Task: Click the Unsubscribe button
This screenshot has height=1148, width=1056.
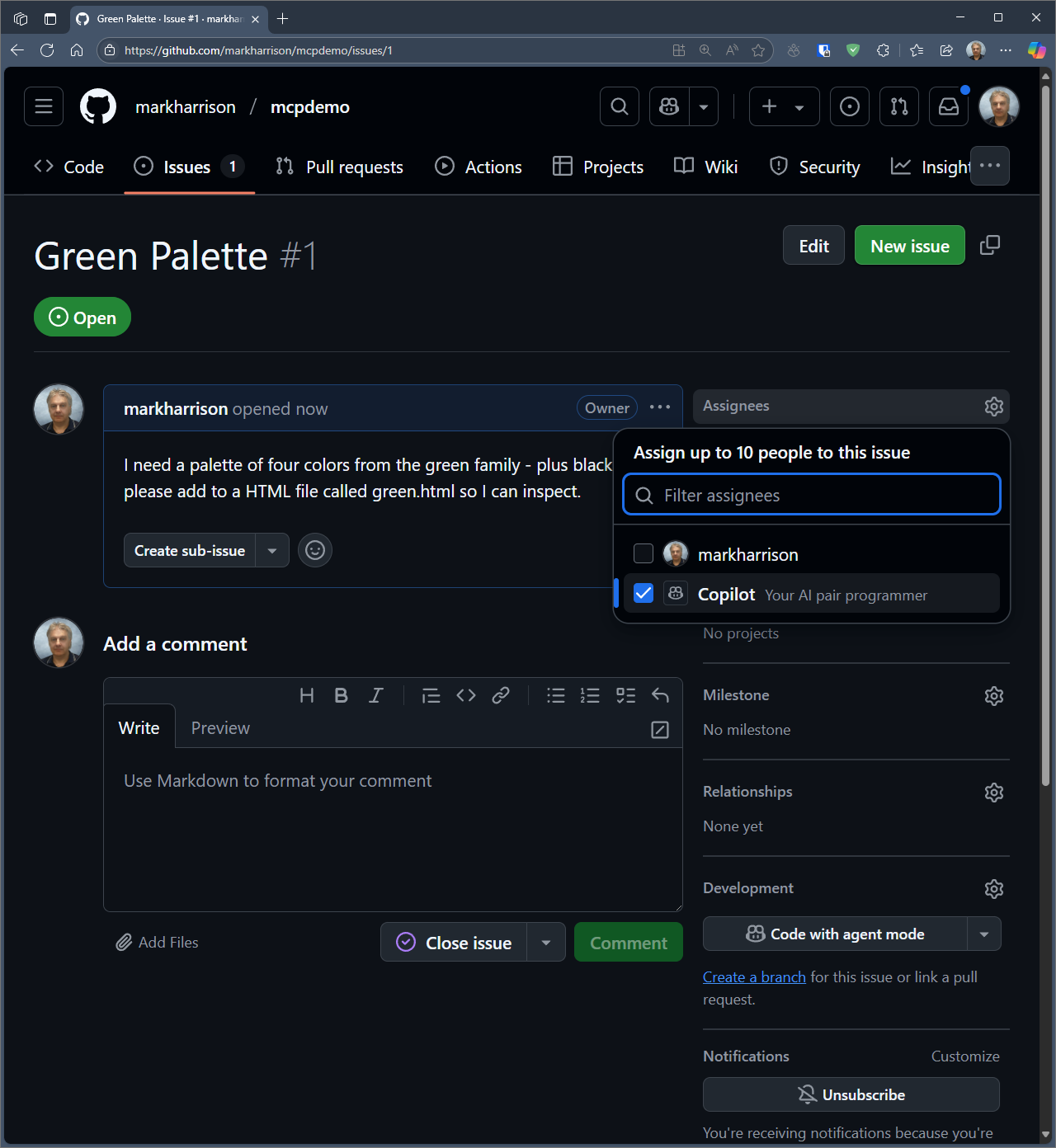Action: (x=851, y=1094)
